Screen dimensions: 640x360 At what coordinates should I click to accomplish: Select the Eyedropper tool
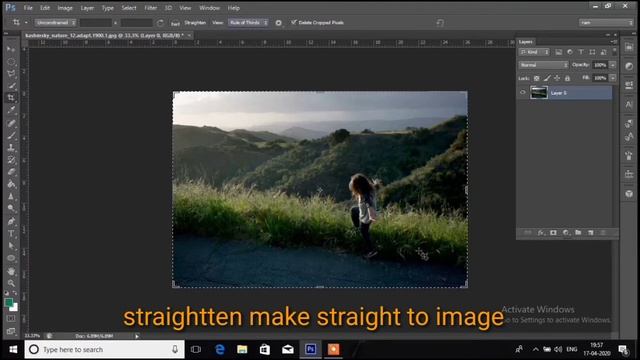coord(11,110)
